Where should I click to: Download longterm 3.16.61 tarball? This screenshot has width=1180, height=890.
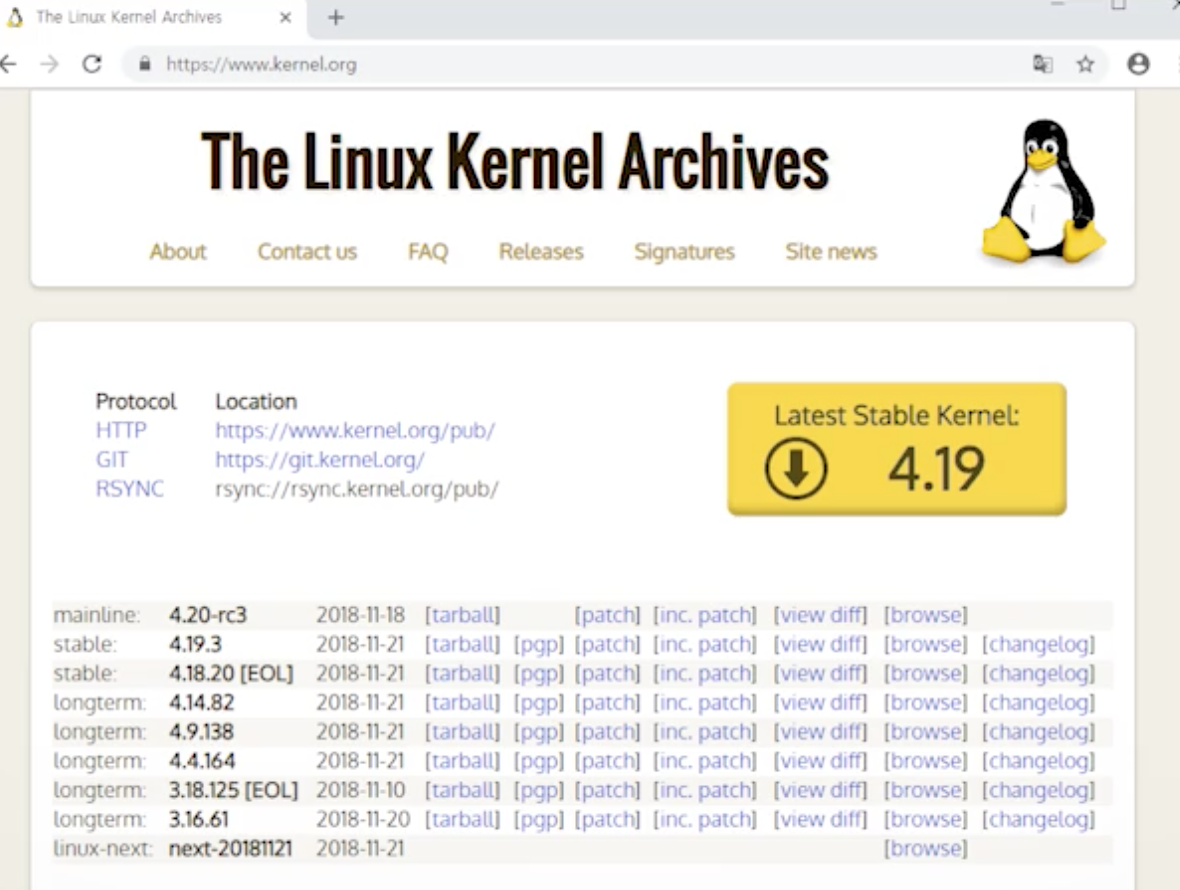[x=462, y=819]
